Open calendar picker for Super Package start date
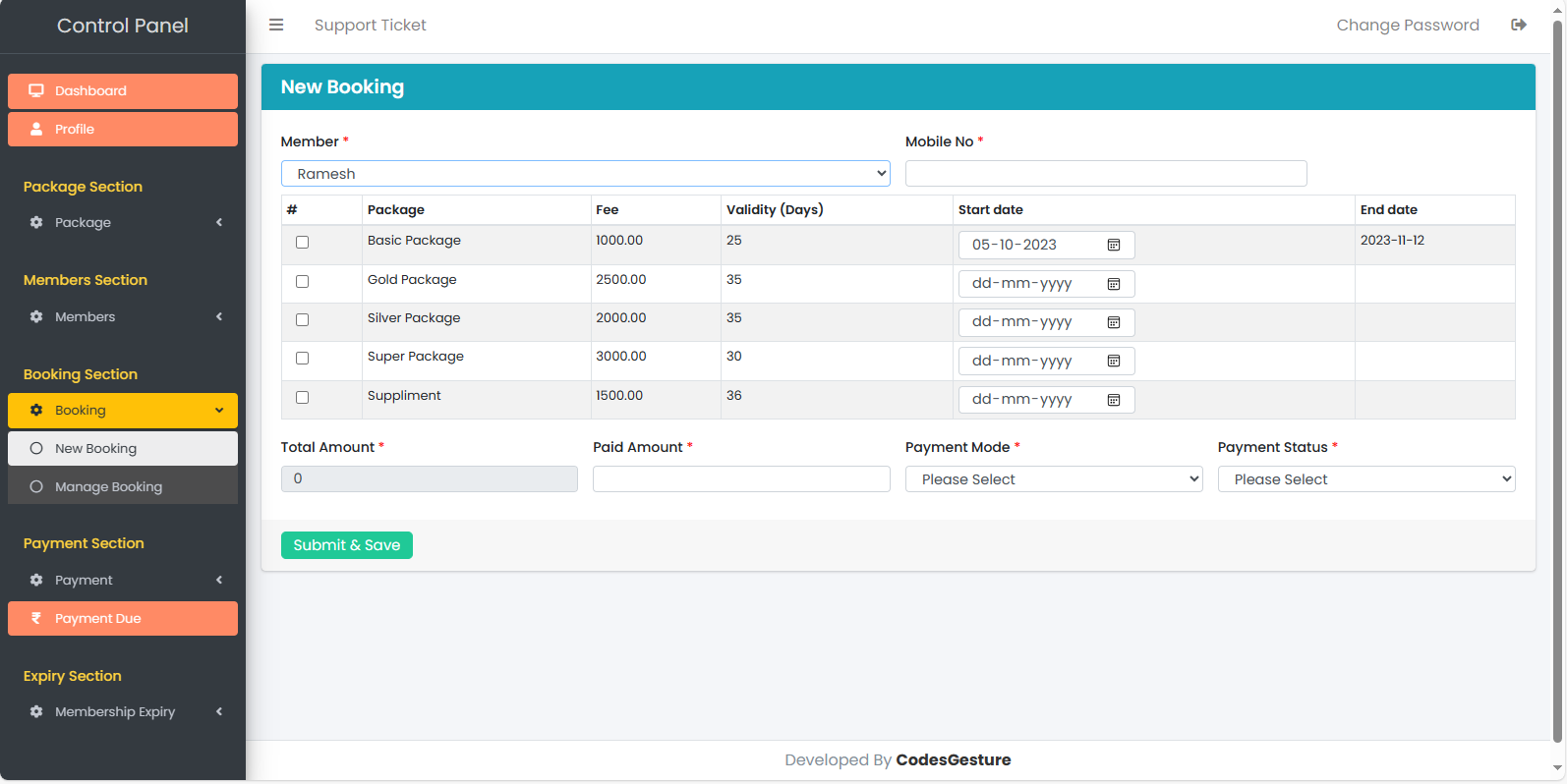 pos(1114,361)
